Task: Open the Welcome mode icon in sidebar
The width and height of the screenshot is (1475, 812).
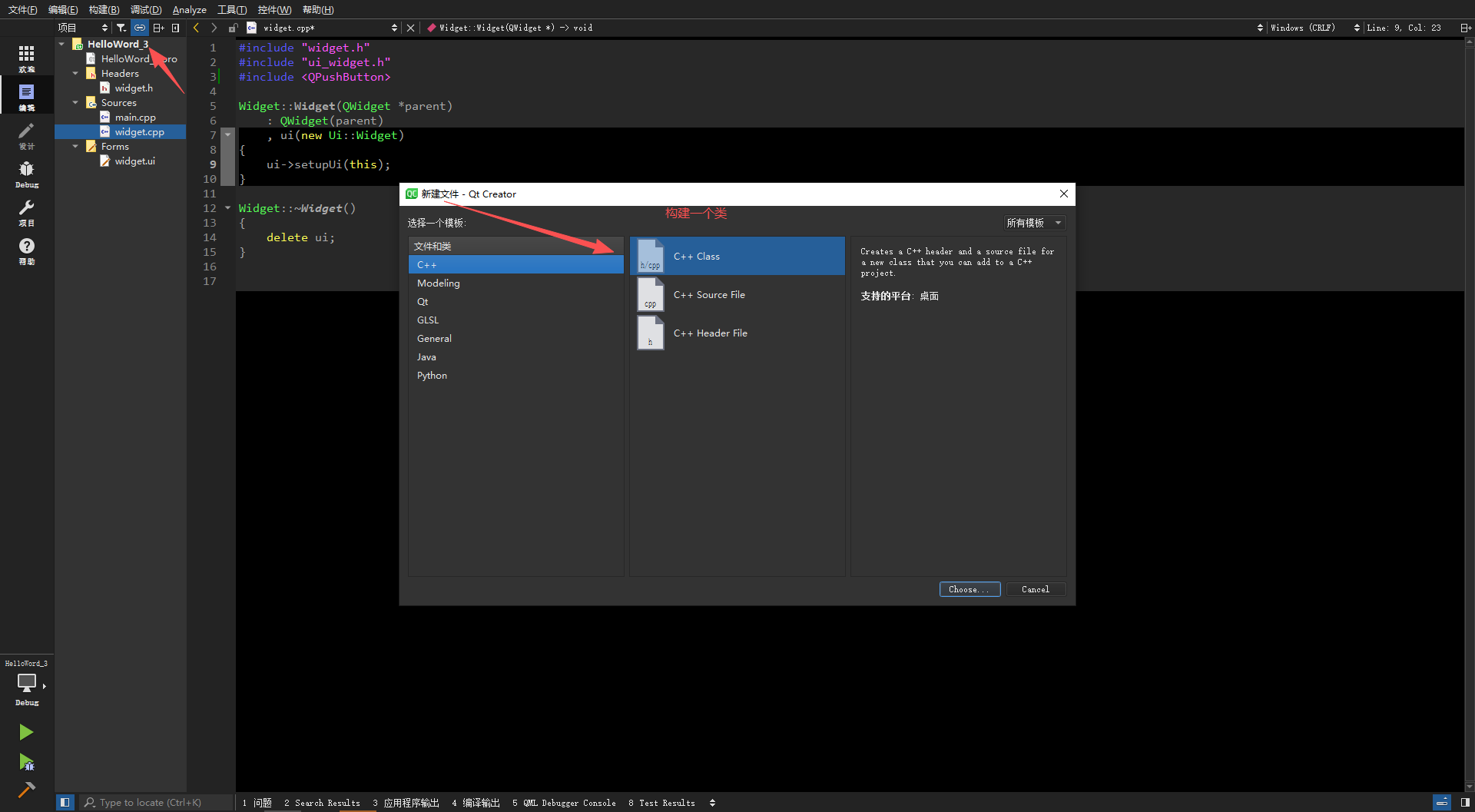Action: pos(27,58)
